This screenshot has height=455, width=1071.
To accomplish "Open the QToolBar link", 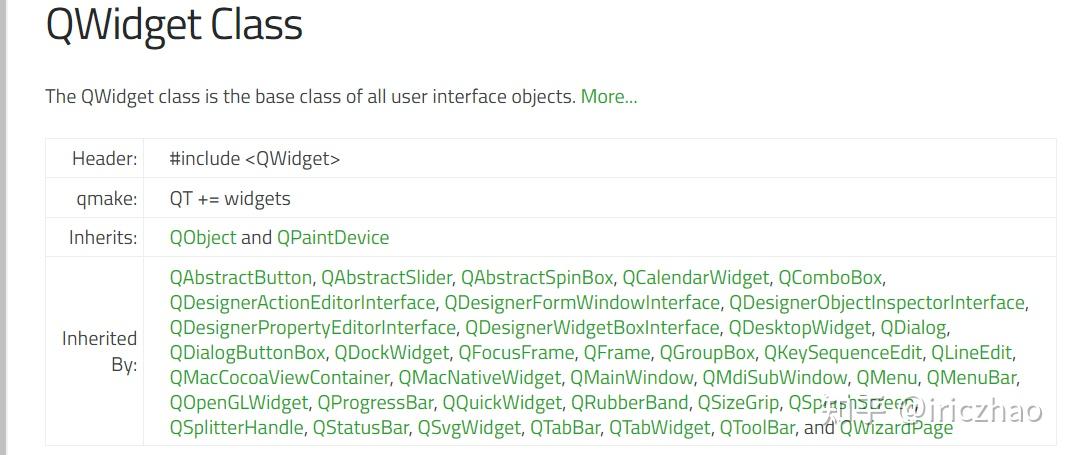I will 757,428.
